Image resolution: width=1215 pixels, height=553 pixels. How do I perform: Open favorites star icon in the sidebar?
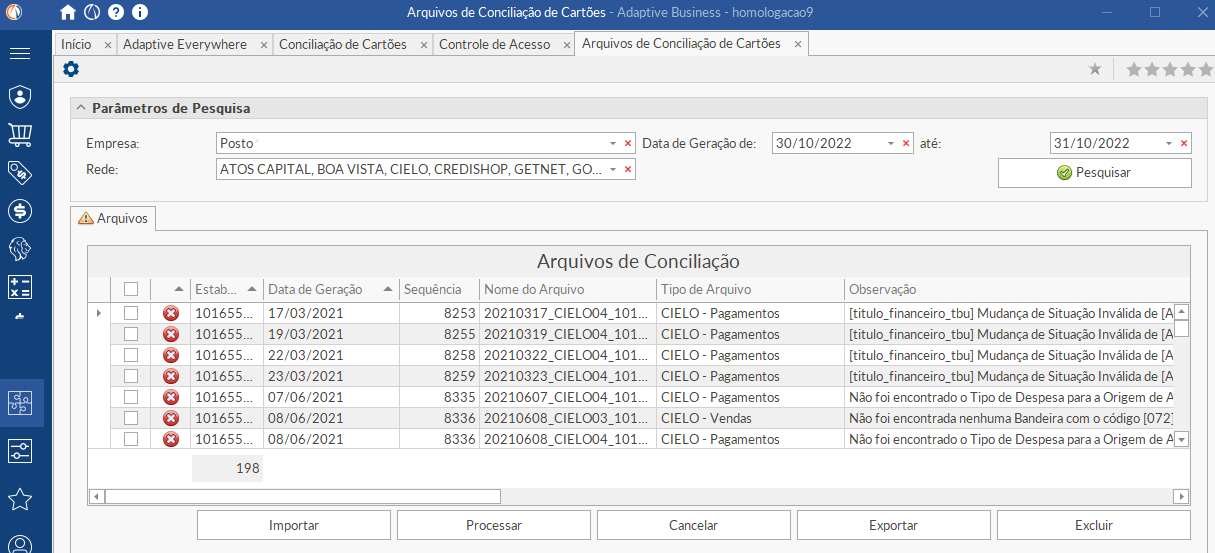20,499
